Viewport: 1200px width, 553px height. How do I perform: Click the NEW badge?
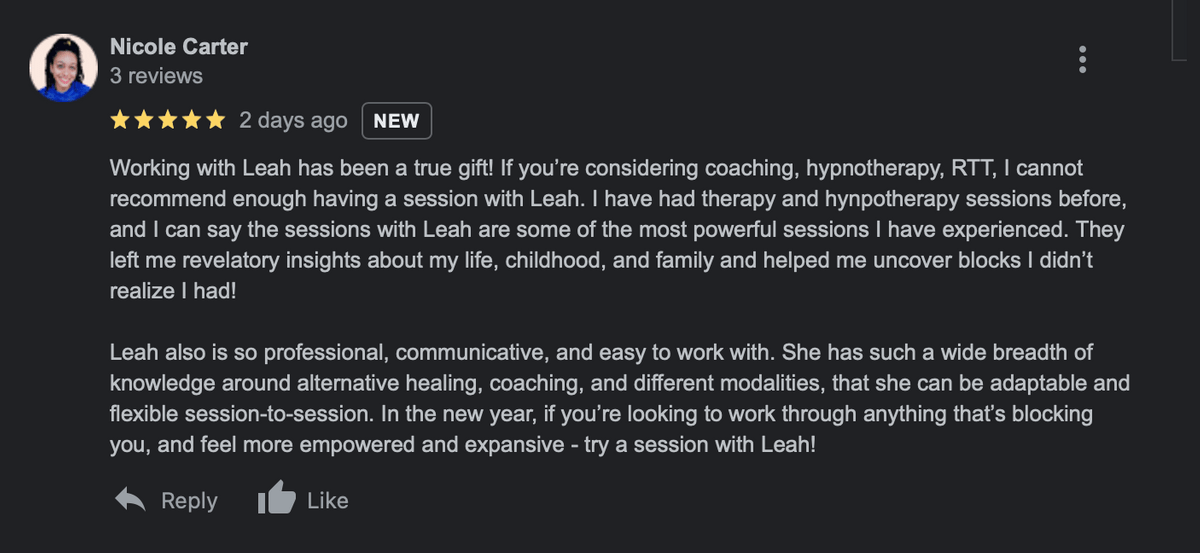(x=396, y=121)
